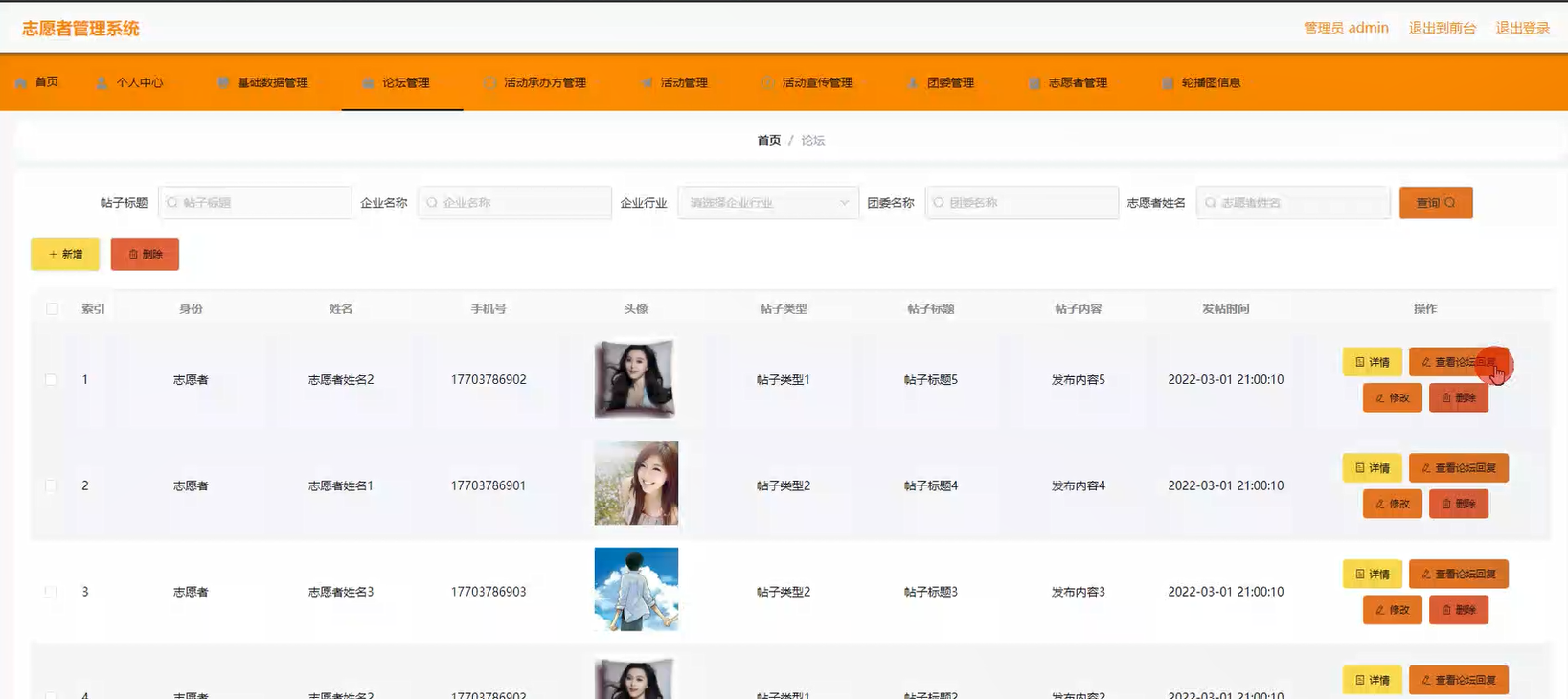Click phone number 17703786903
The width and height of the screenshot is (1568, 699).
tap(489, 592)
